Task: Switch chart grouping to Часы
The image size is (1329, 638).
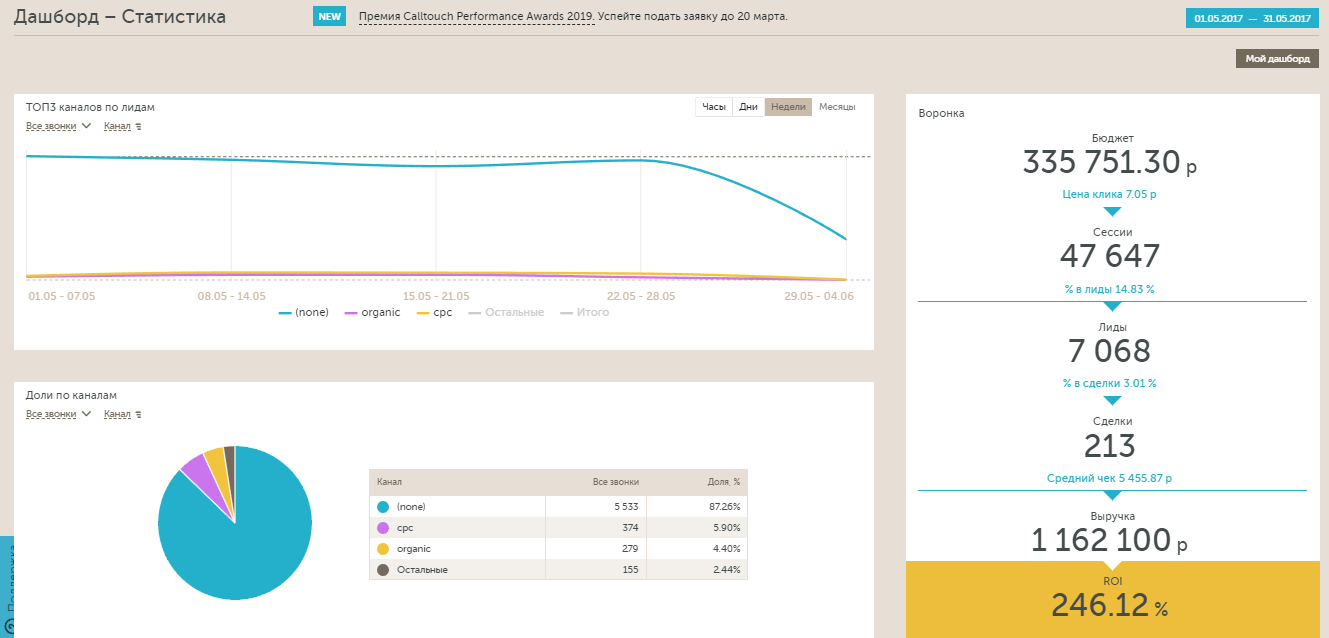Action: [714, 107]
